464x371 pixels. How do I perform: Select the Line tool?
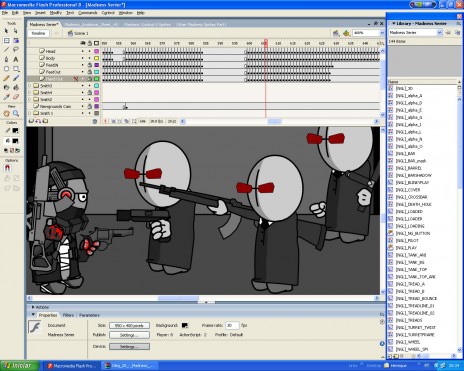coord(6,50)
